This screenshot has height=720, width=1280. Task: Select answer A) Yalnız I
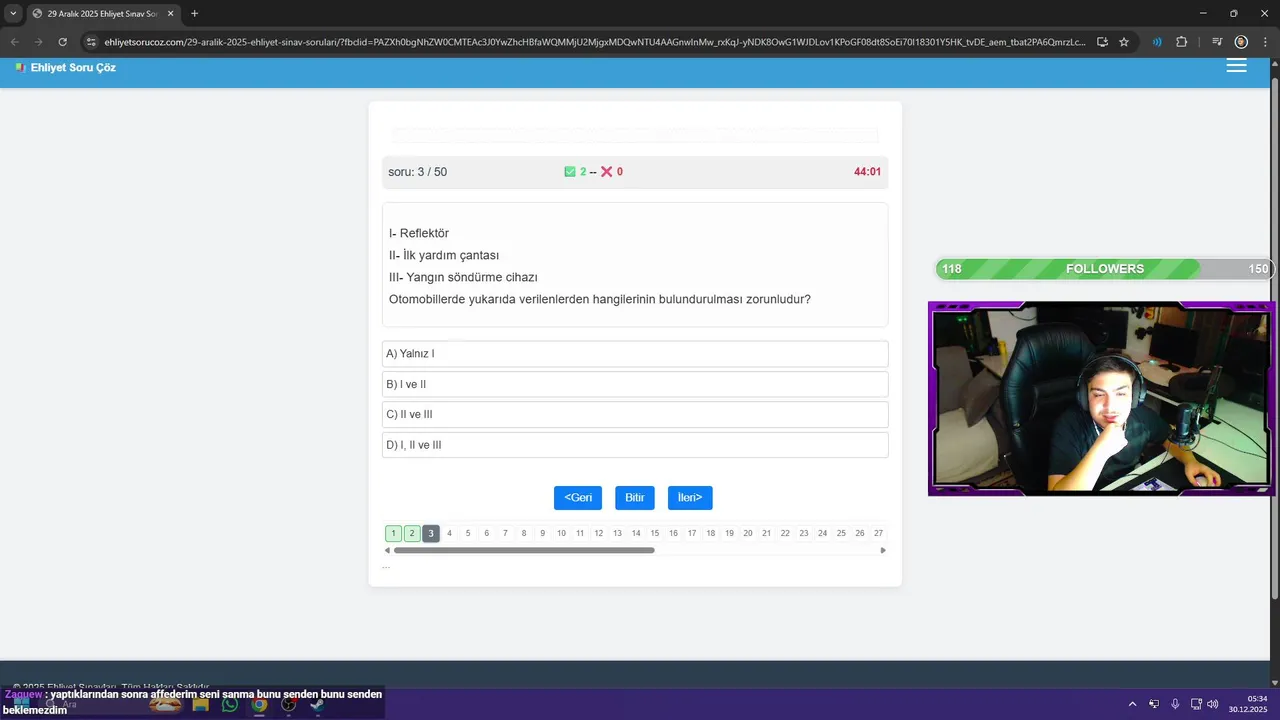[x=635, y=354]
